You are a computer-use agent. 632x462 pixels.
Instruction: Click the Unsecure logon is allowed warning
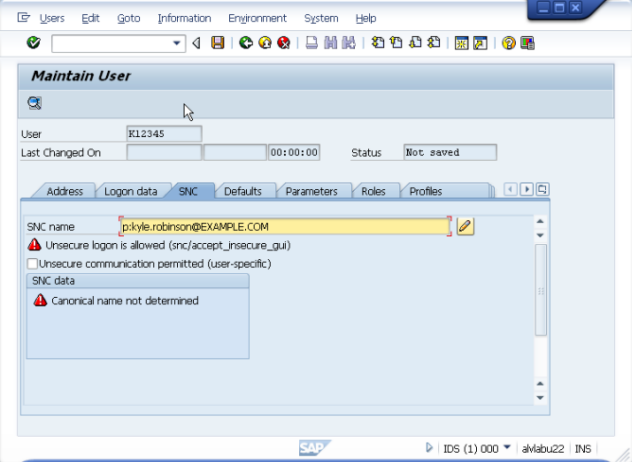(168, 245)
